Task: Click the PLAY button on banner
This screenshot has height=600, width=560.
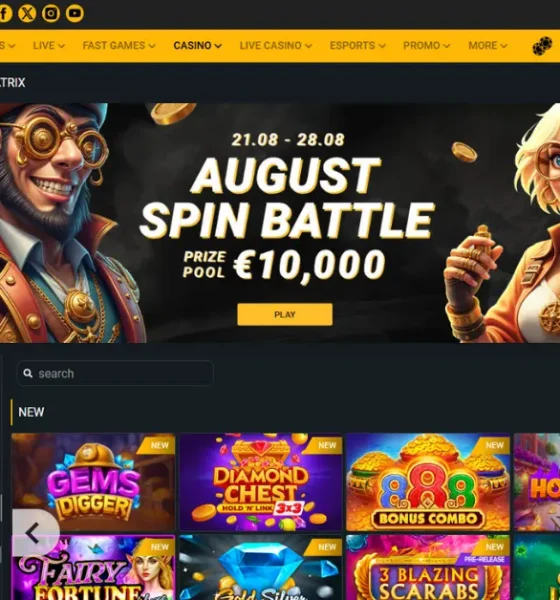Action: coord(285,315)
